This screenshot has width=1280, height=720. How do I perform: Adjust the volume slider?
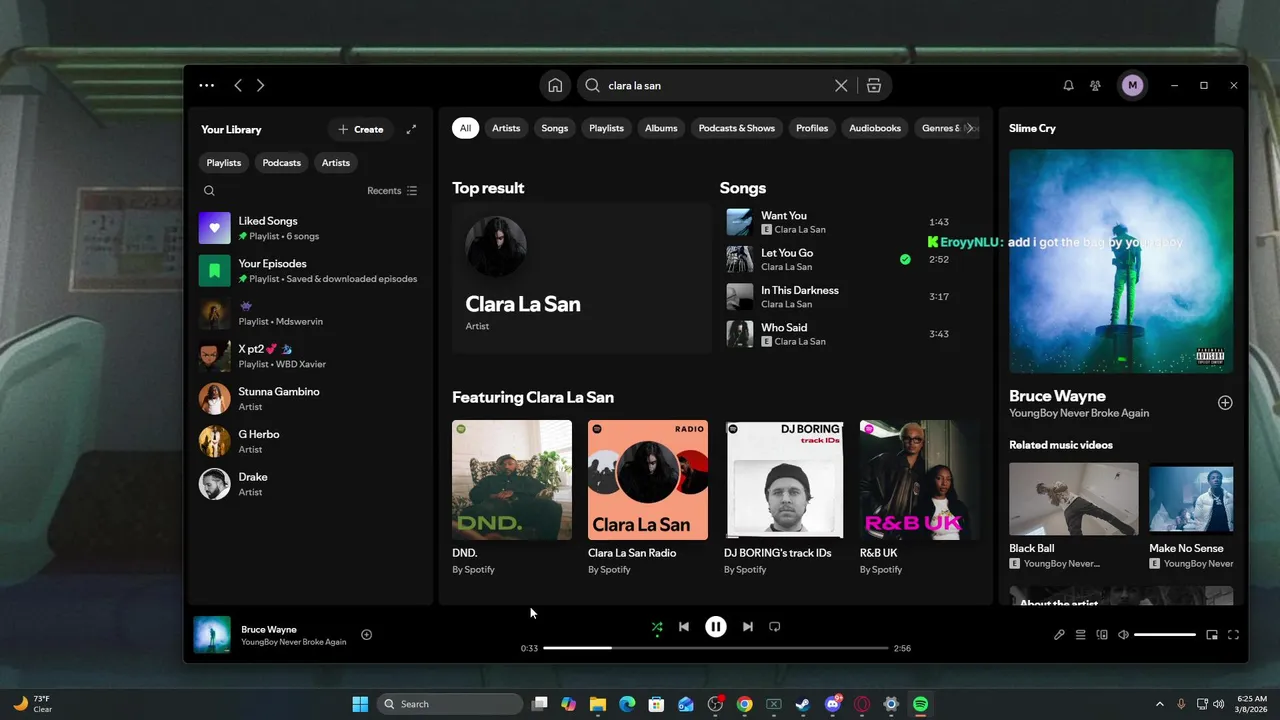[x=1165, y=635]
